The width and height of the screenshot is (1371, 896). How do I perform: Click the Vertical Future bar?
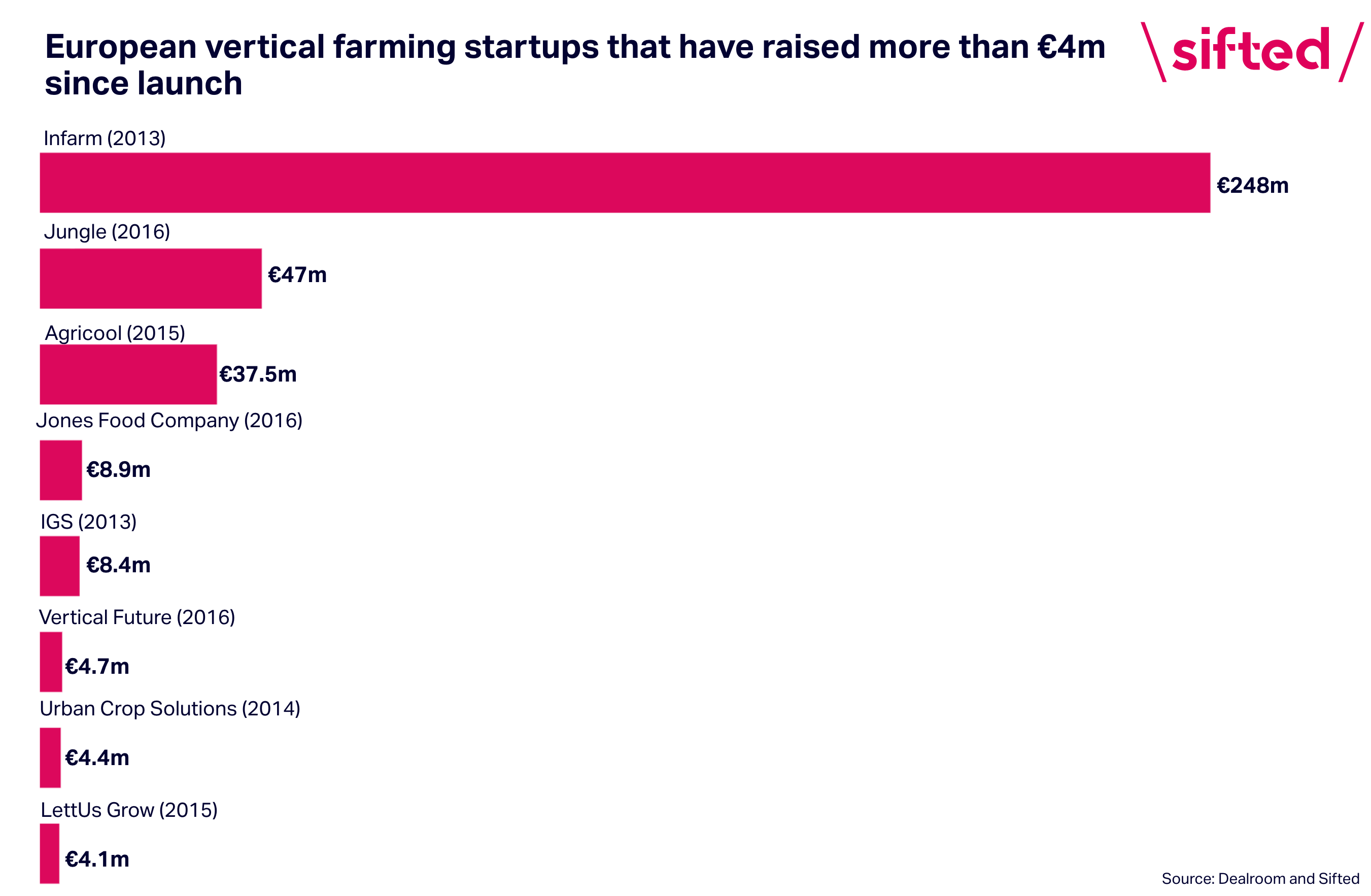pyautogui.click(x=51, y=662)
